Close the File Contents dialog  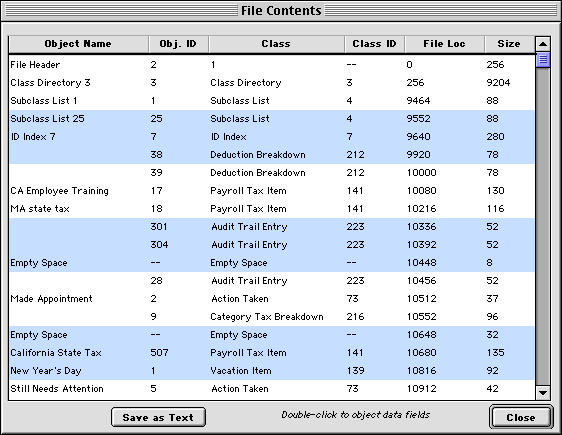pyautogui.click(x=520, y=417)
